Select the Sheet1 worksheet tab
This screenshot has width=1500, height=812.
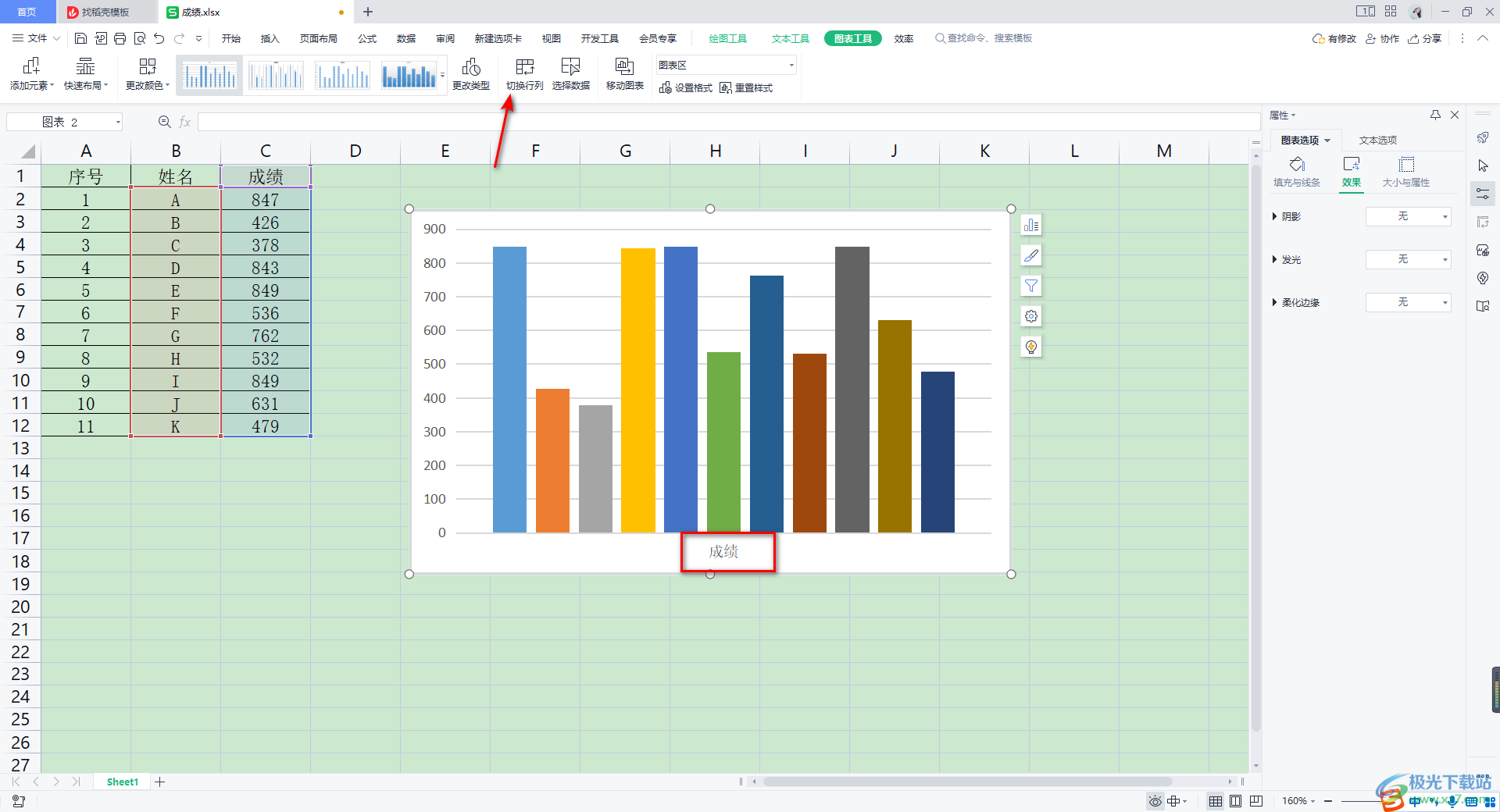click(123, 782)
